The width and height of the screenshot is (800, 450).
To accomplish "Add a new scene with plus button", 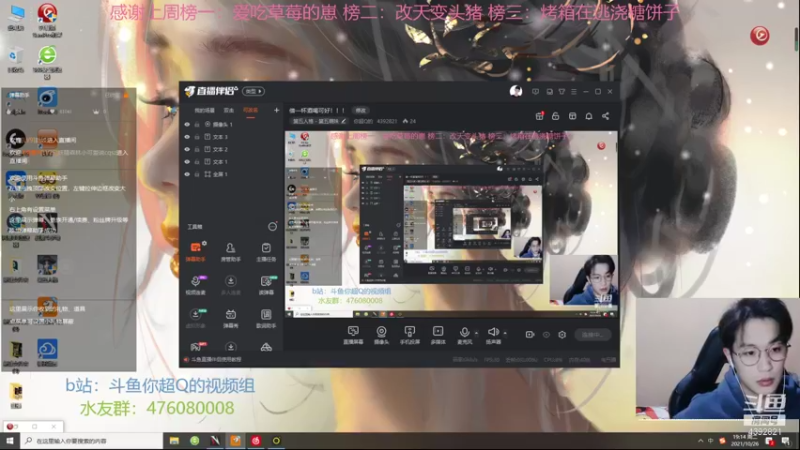I will [x=277, y=110].
